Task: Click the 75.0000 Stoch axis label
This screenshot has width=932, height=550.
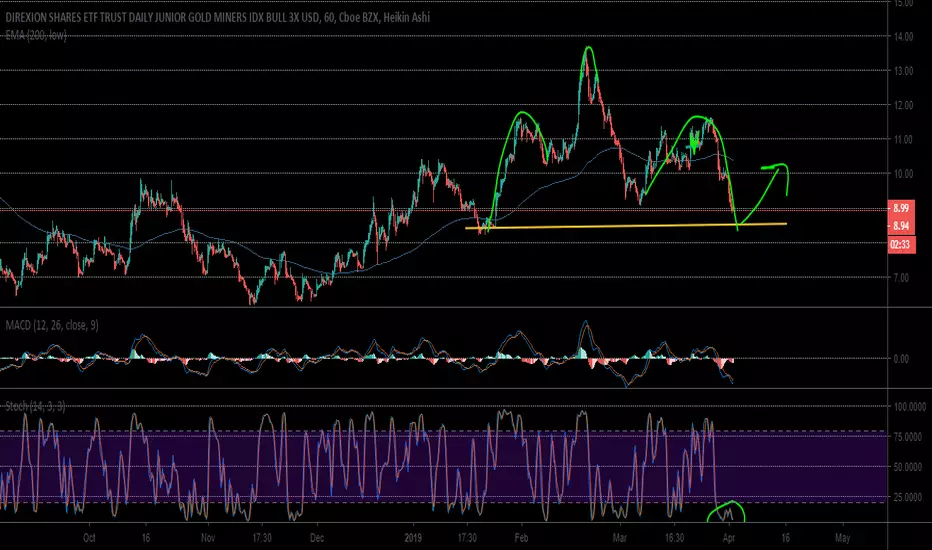Action: 909,436
